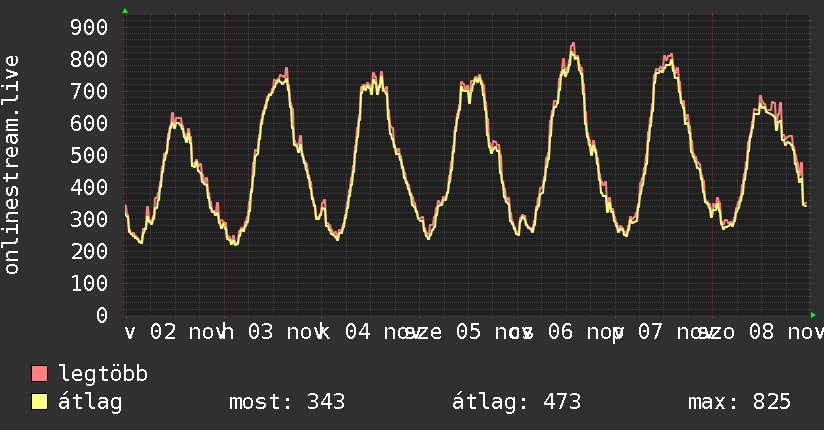Click the x-axis date '08 nov'
The height and width of the screenshot is (430, 824).
click(x=786, y=332)
